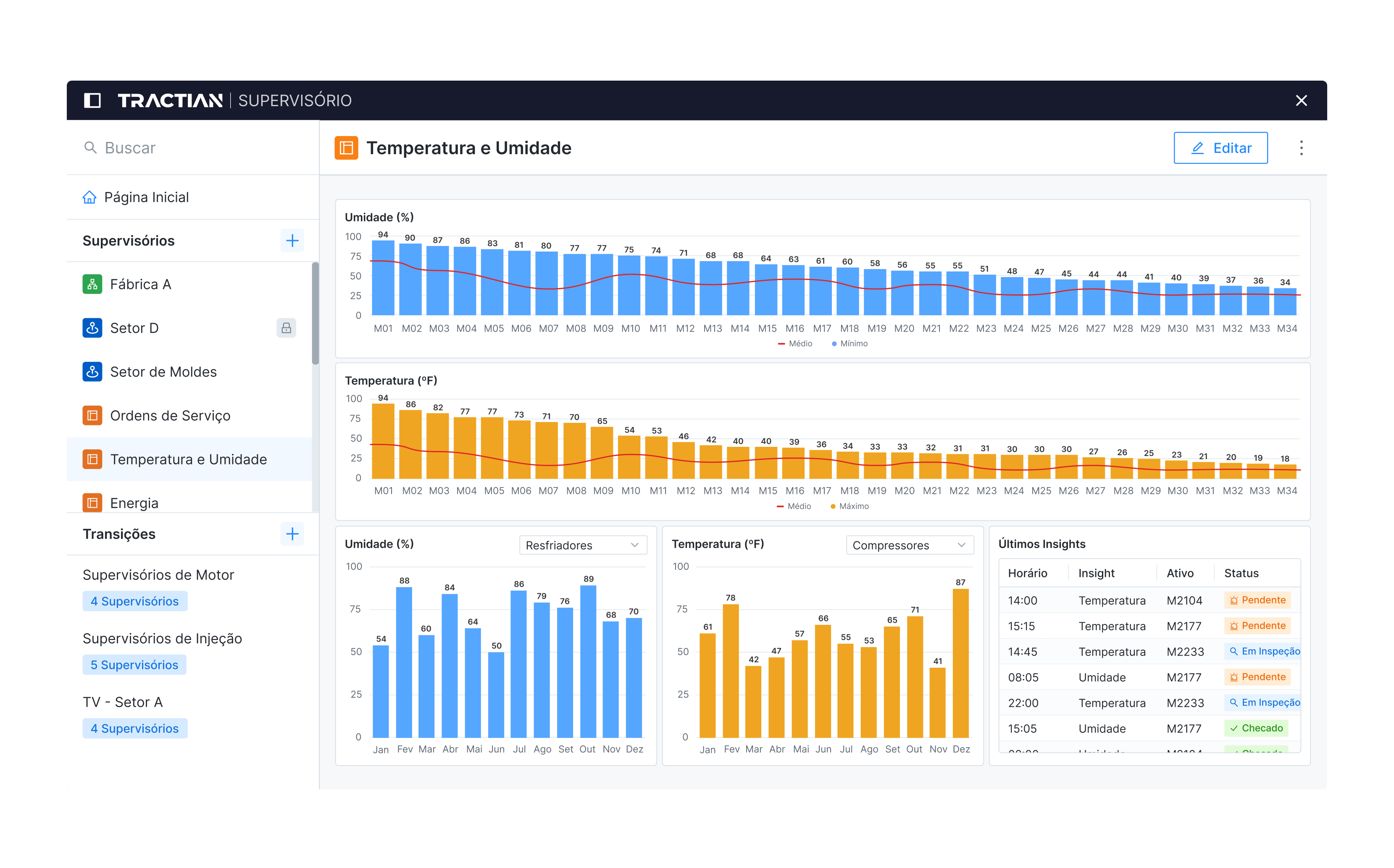This screenshot has width=1394, height=868.
Task: Click the lock icon next to Setor D
Action: (x=286, y=328)
